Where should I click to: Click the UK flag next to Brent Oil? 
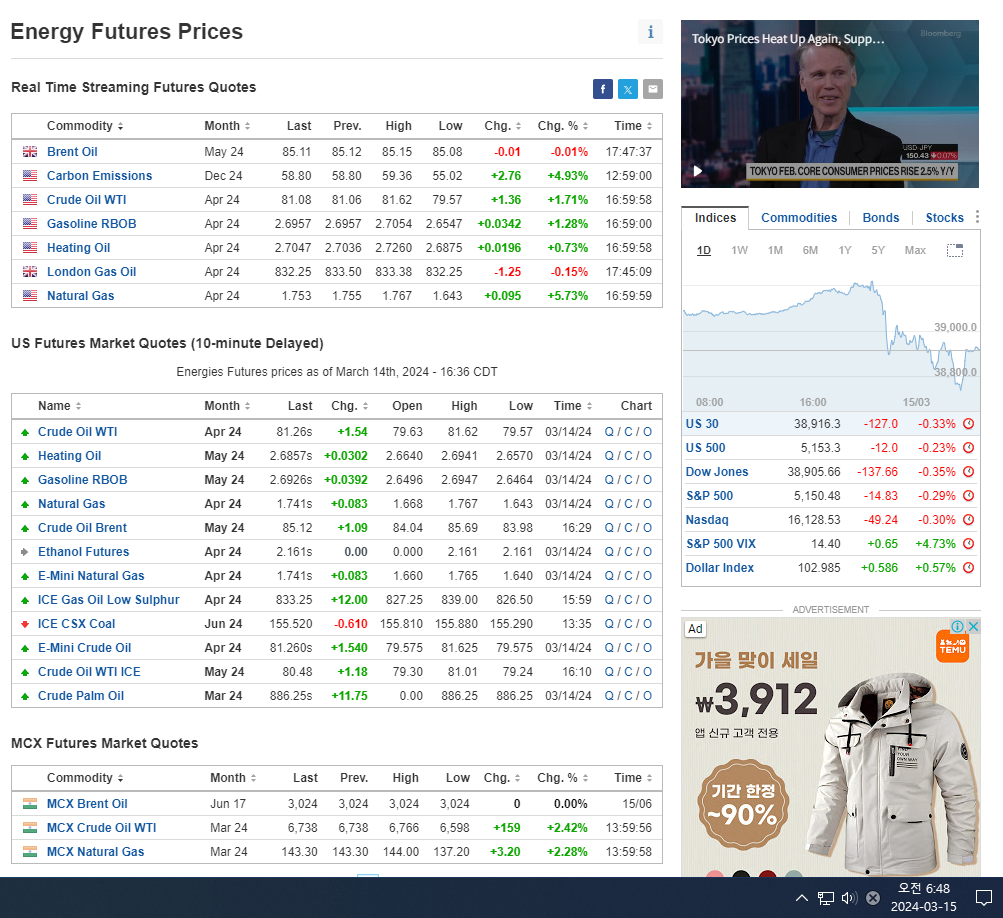(x=30, y=152)
